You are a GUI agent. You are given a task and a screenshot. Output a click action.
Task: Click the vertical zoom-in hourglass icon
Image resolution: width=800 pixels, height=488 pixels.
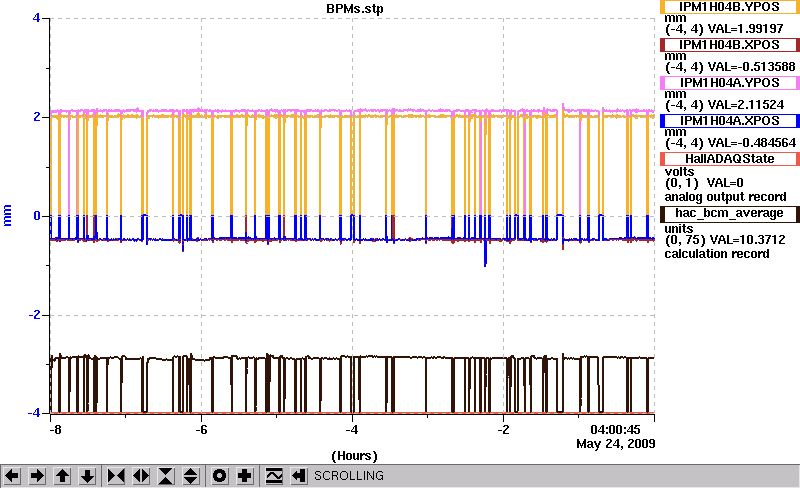pos(166,476)
